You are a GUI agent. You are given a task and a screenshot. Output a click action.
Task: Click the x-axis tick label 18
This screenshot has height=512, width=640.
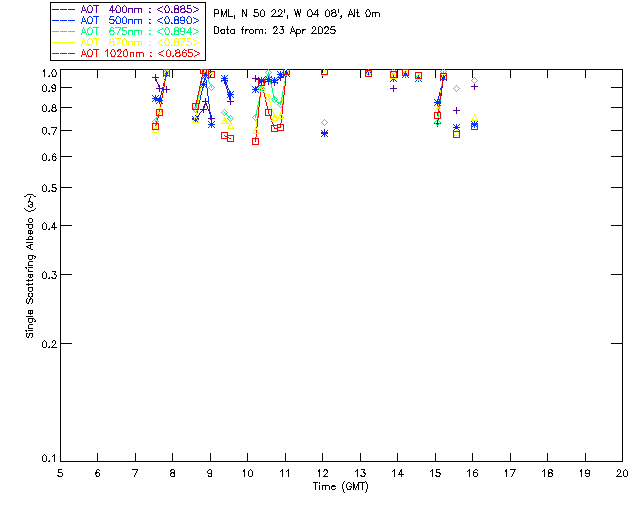[x=547, y=473]
